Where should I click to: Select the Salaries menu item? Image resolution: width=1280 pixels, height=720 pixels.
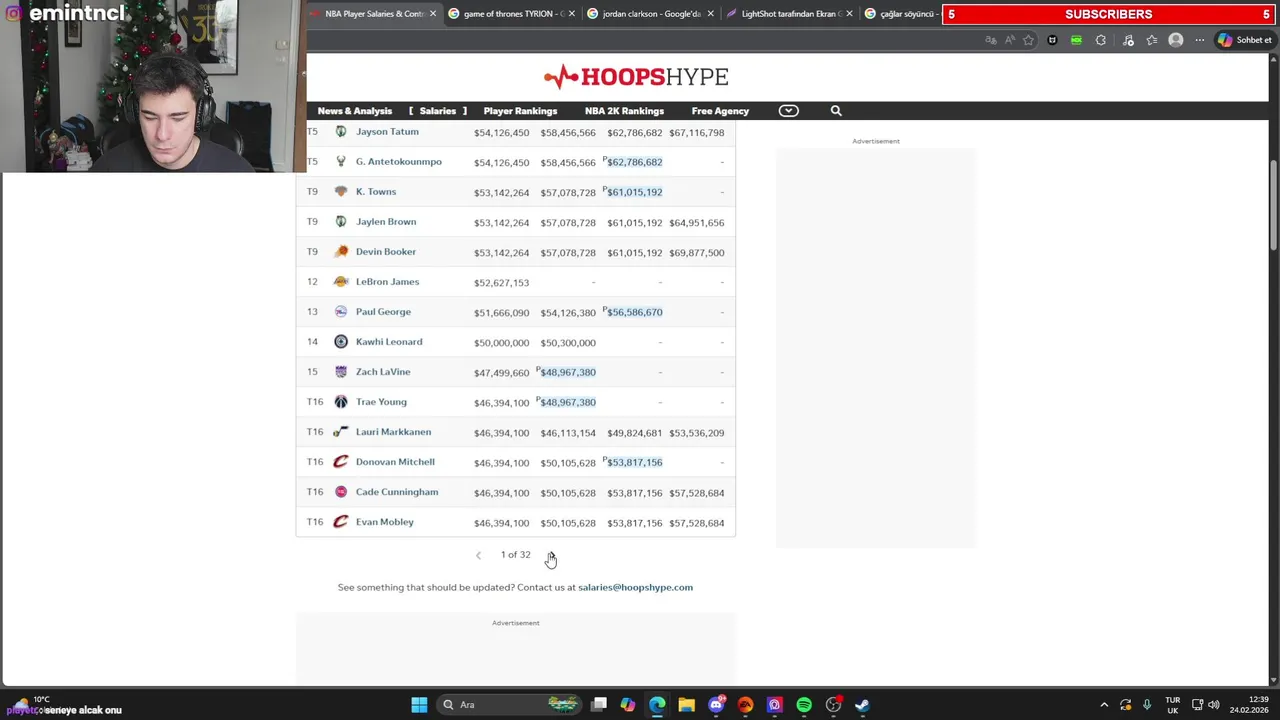[438, 111]
